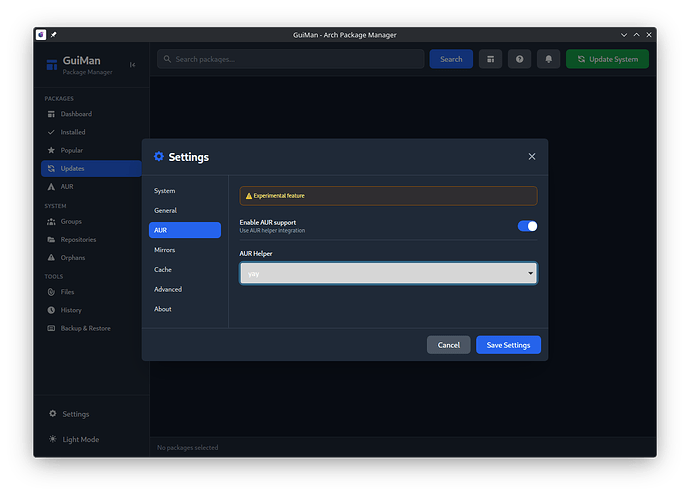690x497 pixels.
Task: Cancel the settings changes
Action: click(448, 345)
